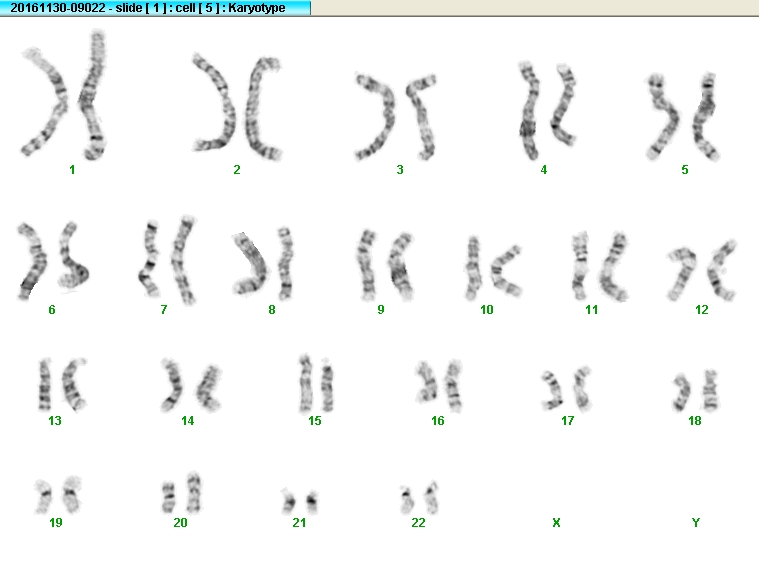This screenshot has width=759, height=576.
Task: Click chromosome label 18
Action: pyautogui.click(x=695, y=421)
